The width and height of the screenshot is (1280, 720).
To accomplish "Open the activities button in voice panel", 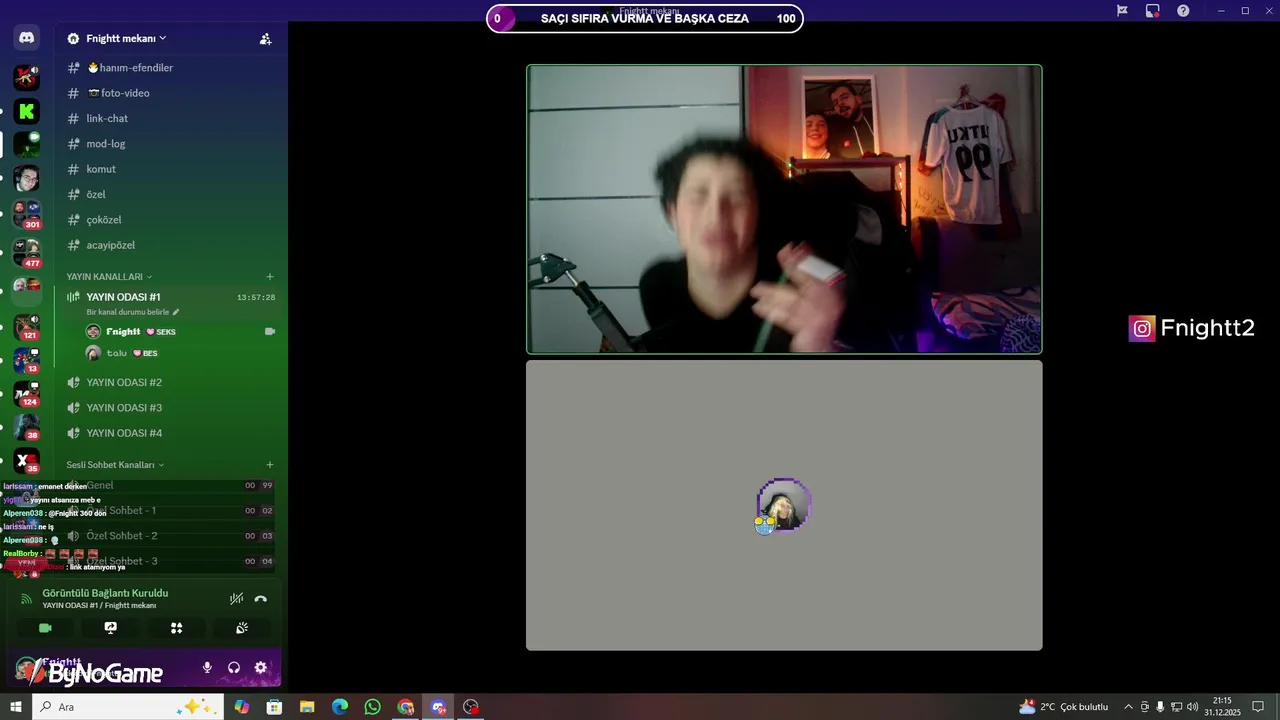I will tap(176, 628).
